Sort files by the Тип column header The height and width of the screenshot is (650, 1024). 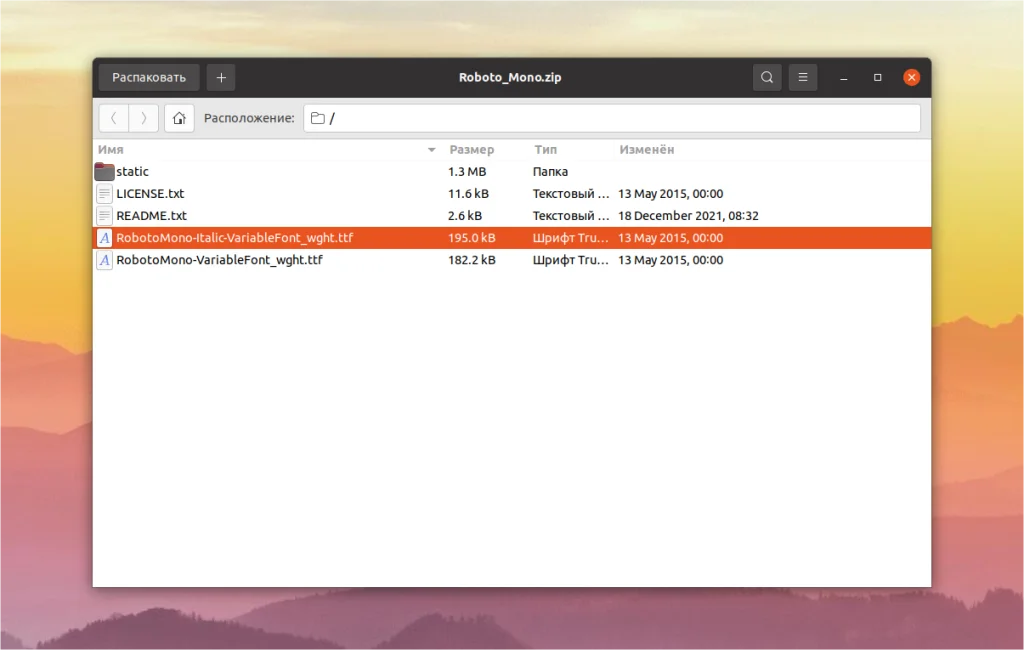[x=546, y=150]
